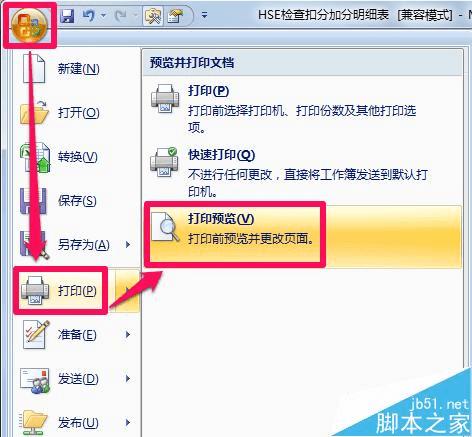The height and width of the screenshot is (437, 472).
Task: Click the magnifier page icon for 打印预览
Action: tap(165, 227)
